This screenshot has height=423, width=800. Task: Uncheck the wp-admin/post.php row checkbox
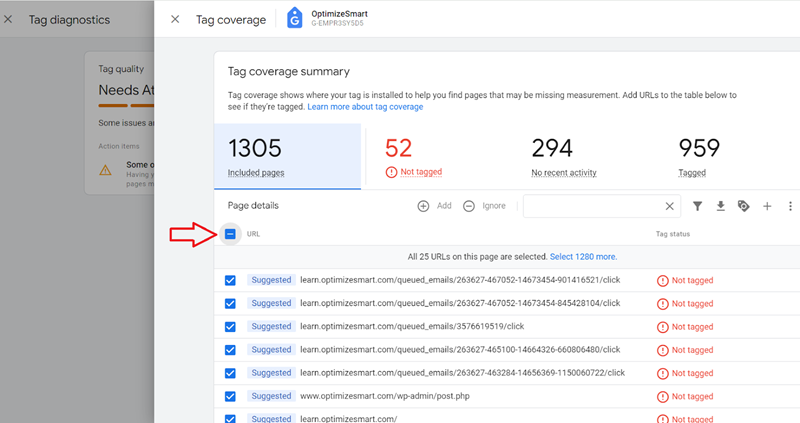click(x=230, y=396)
